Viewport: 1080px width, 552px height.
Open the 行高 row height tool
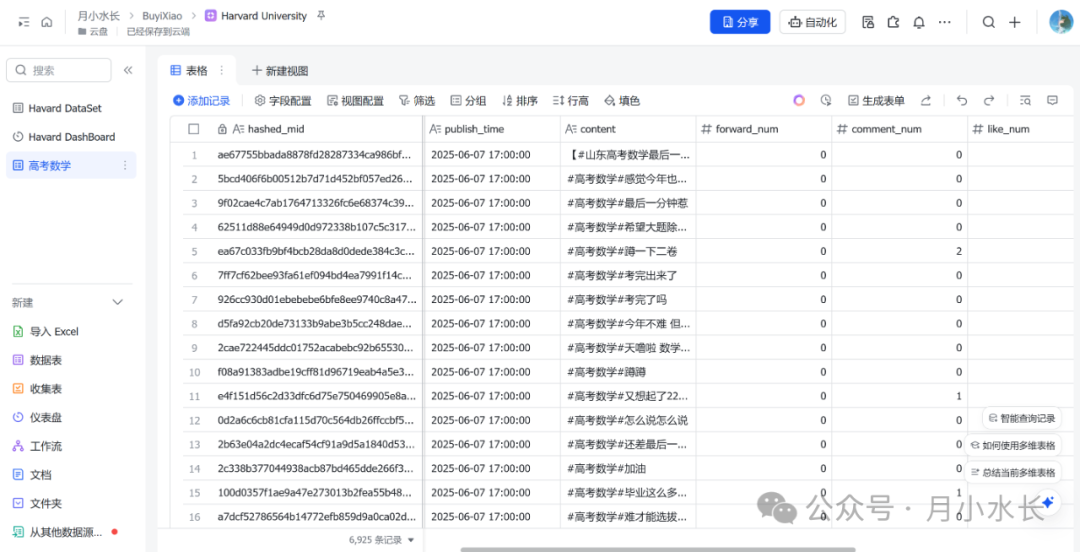(x=571, y=101)
